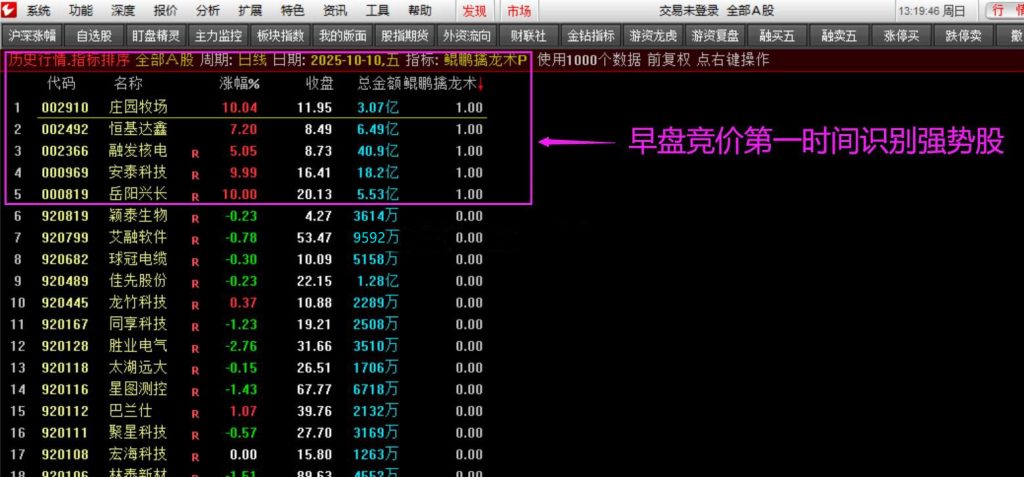View 外资流向 from the toolbar
Viewport: 1024px width, 477px height.
468,37
